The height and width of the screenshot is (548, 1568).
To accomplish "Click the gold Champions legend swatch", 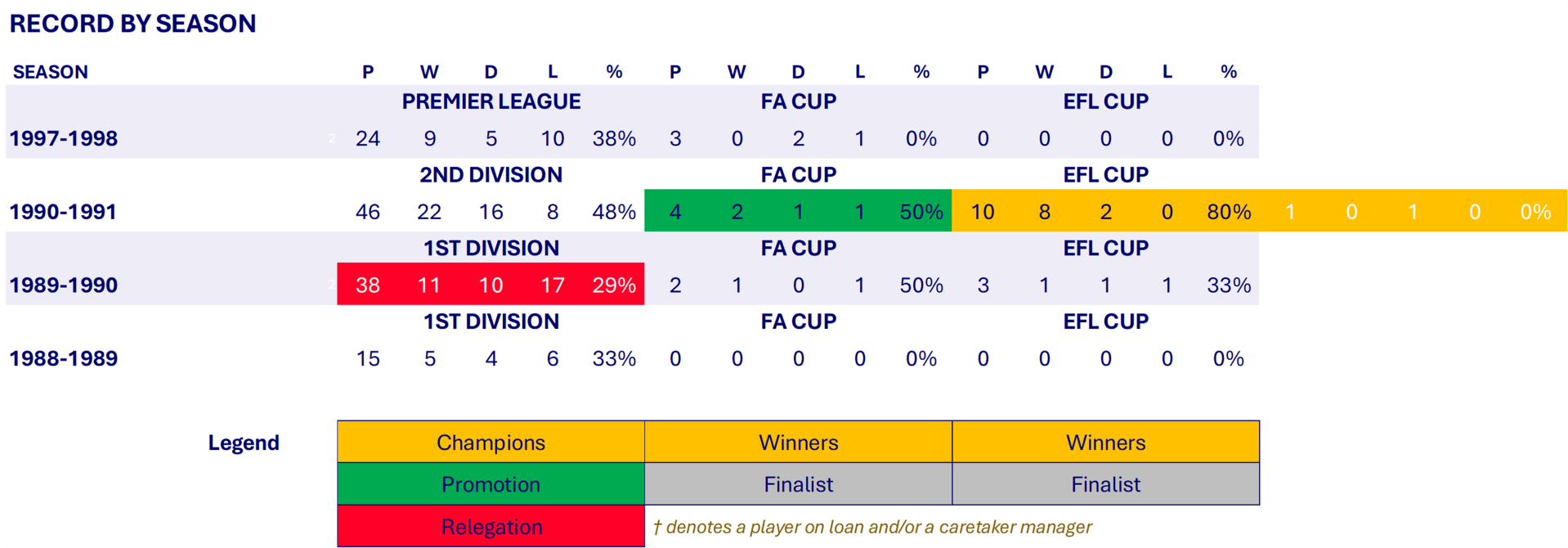I will pyautogui.click(x=491, y=442).
